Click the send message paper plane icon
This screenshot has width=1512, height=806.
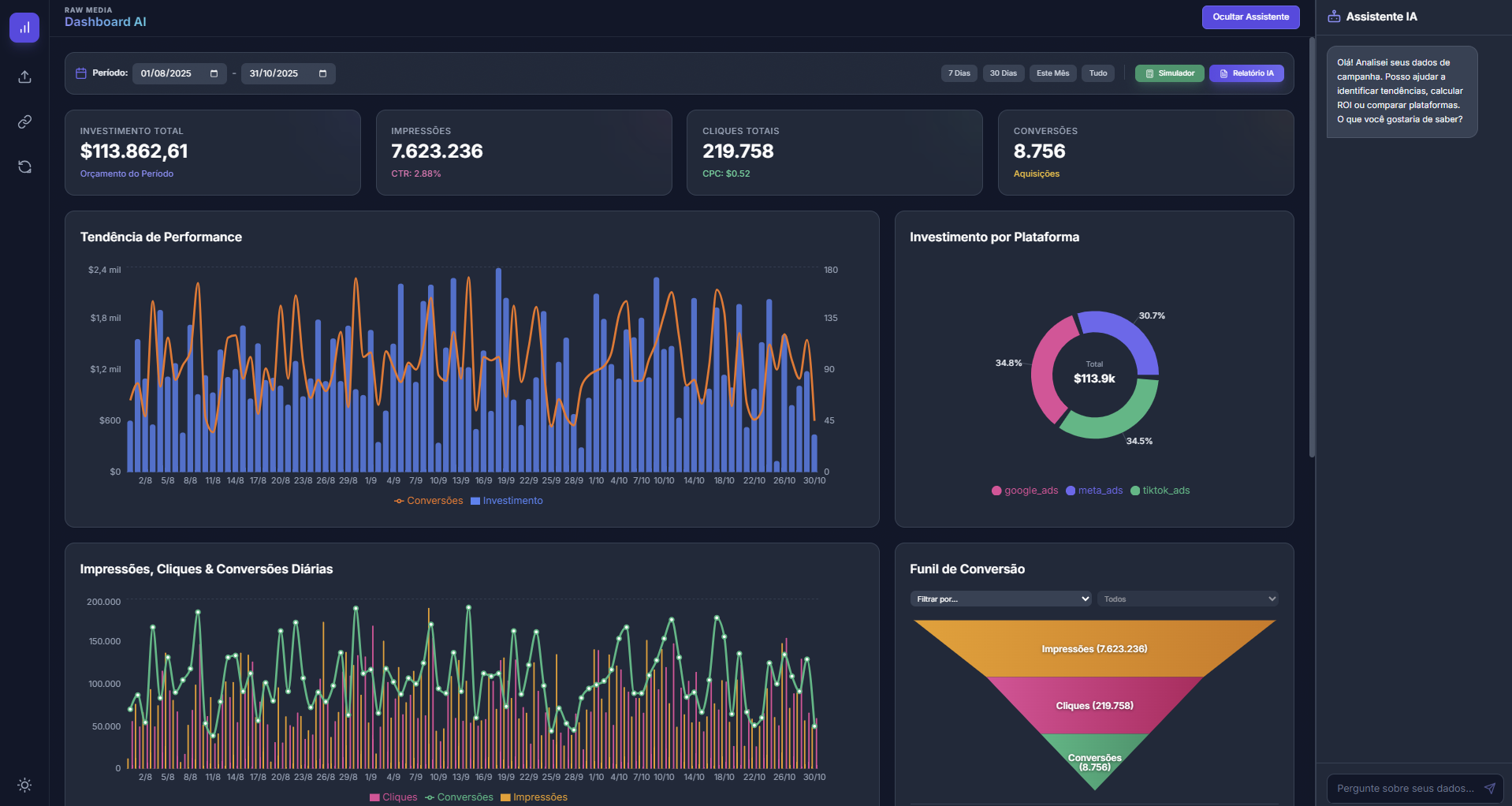click(1489, 788)
